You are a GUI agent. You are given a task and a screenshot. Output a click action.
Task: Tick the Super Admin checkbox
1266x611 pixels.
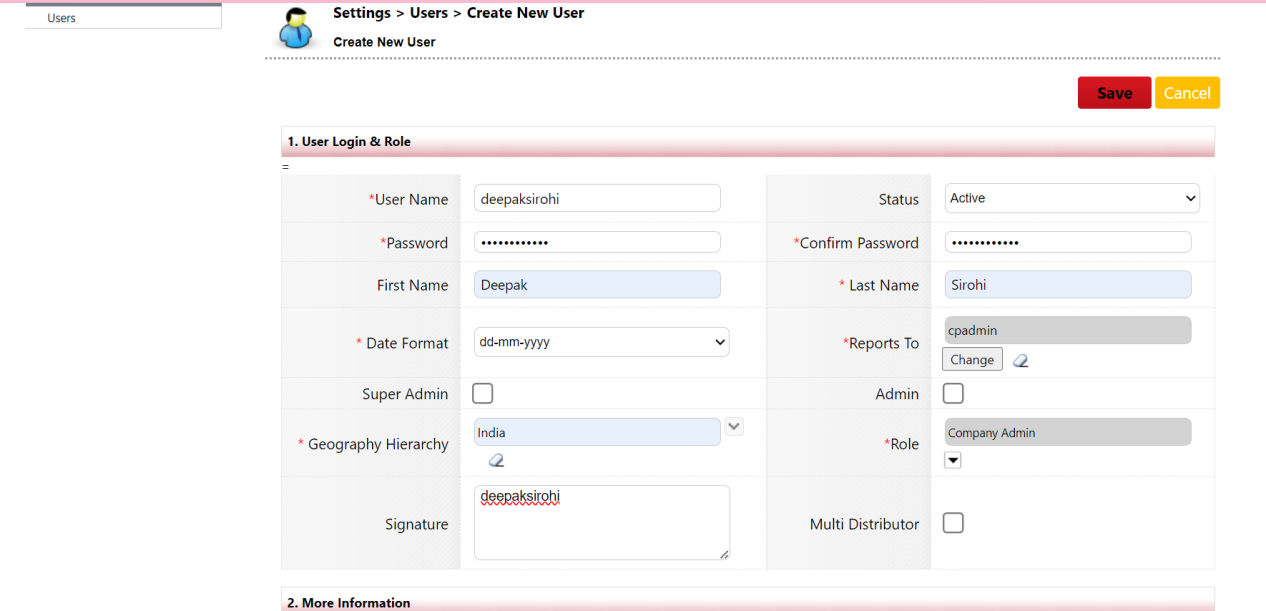pyautogui.click(x=482, y=393)
